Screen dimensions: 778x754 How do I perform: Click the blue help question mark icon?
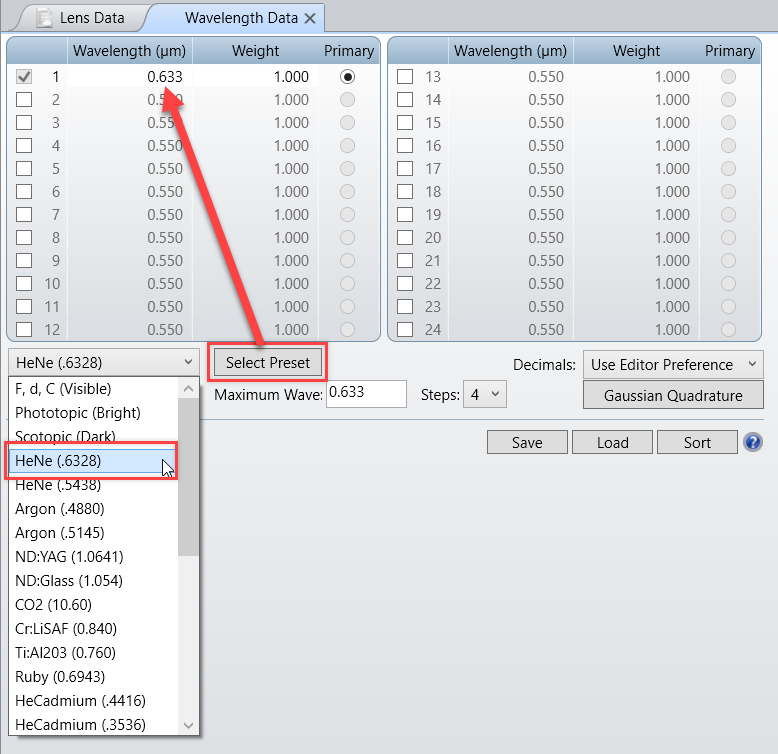pos(753,442)
